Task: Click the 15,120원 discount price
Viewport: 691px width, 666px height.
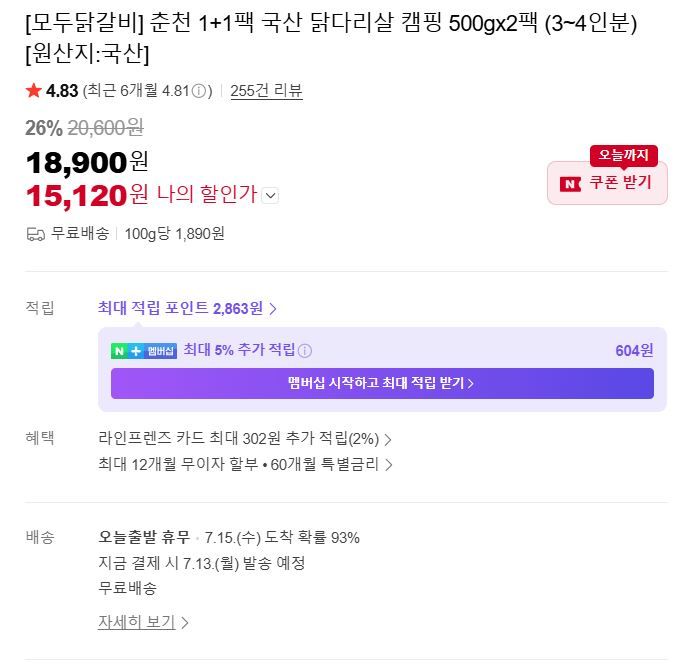Action: (87, 195)
